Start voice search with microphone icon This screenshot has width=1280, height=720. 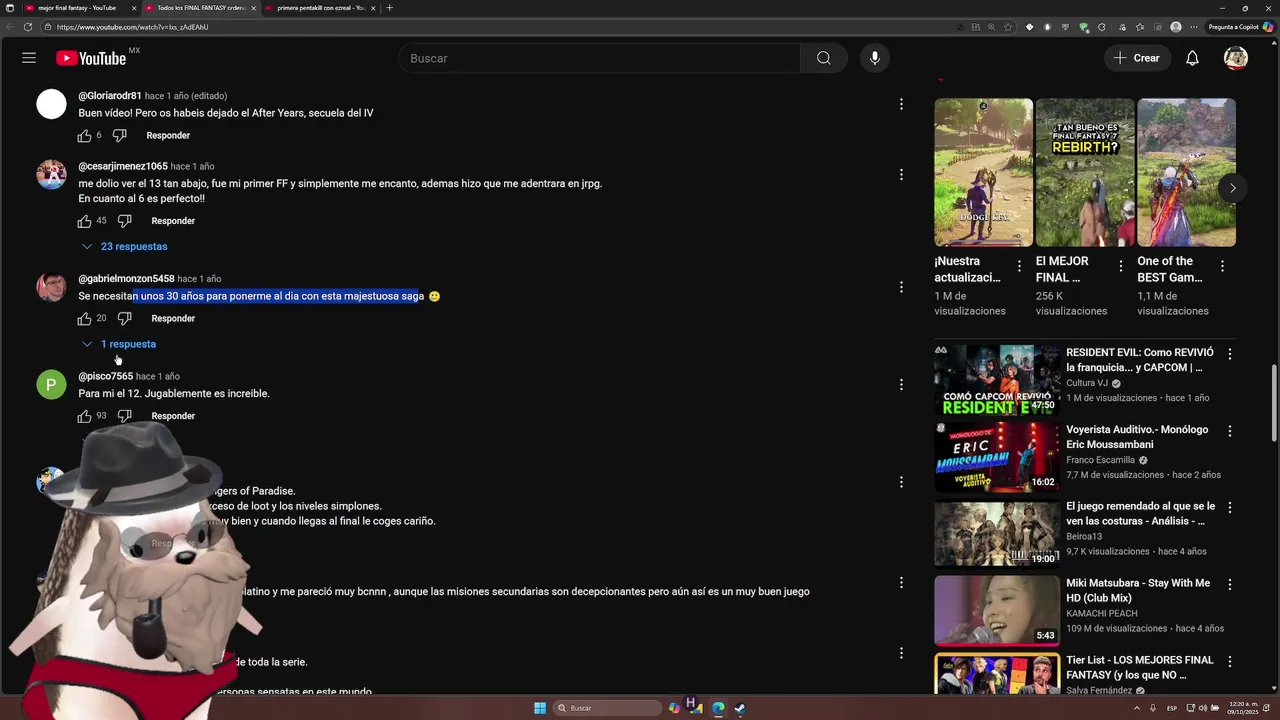click(875, 58)
